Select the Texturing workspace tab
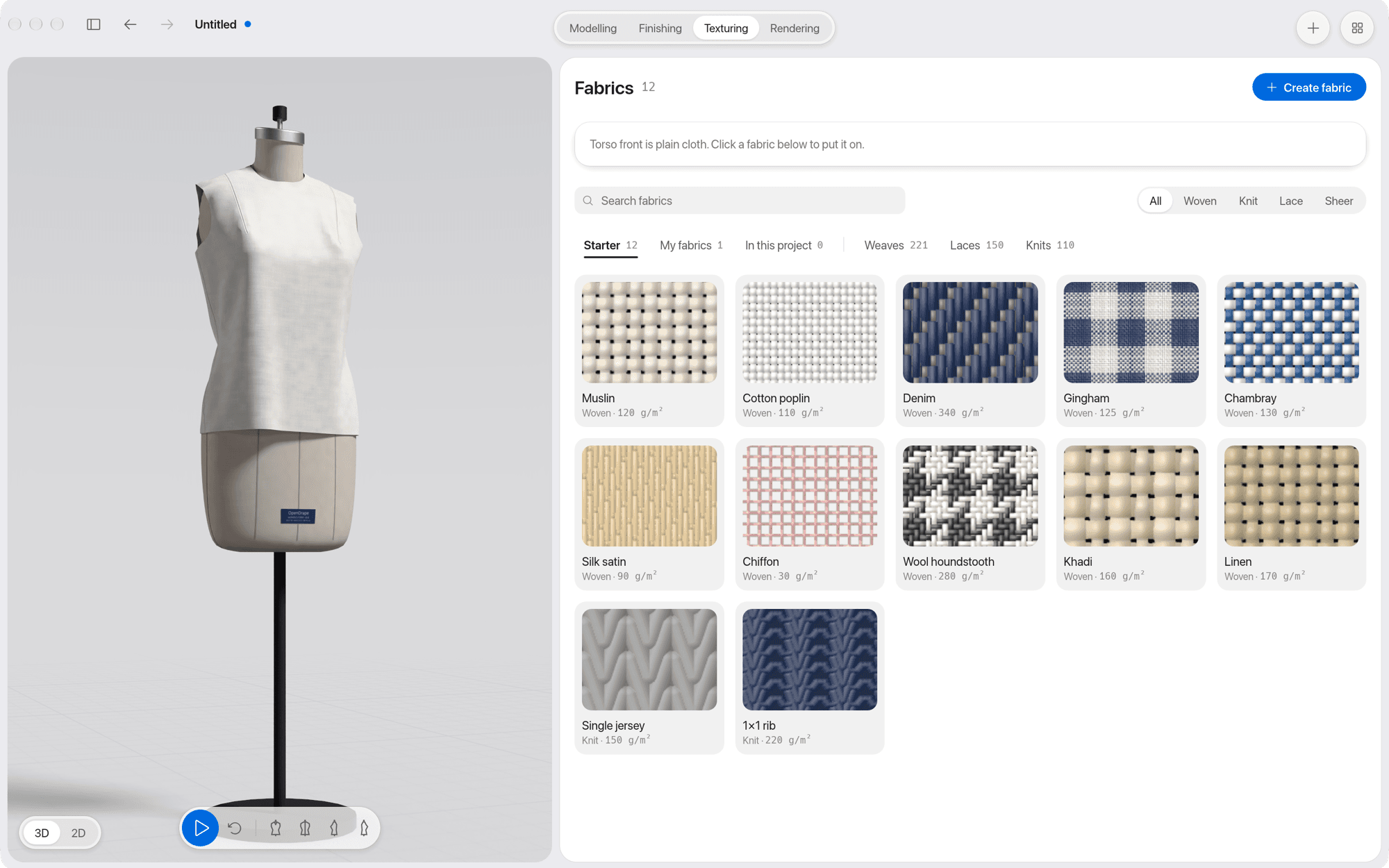The height and width of the screenshot is (868, 1389). tap(726, 28)
